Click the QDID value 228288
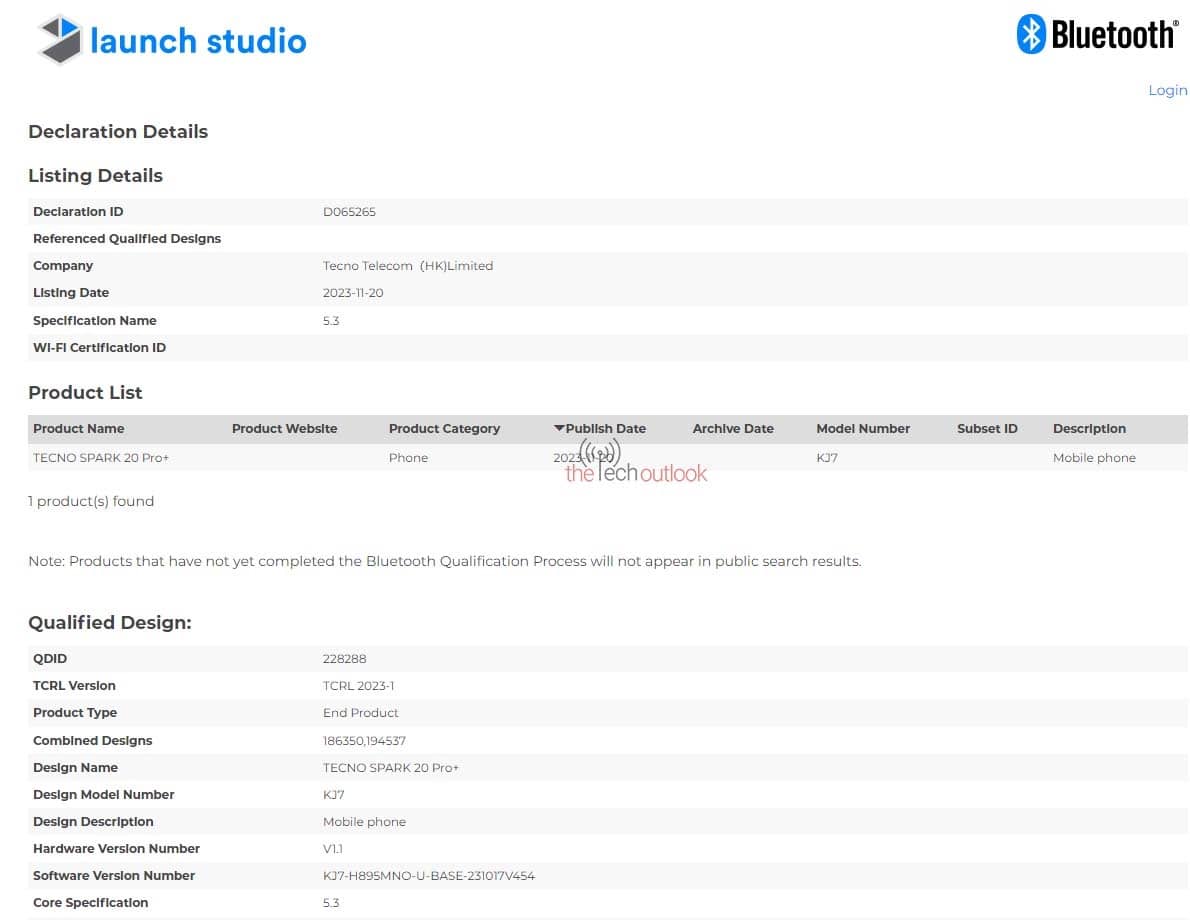This screenshot has width=1190, height=920. (x=344, y=658)
